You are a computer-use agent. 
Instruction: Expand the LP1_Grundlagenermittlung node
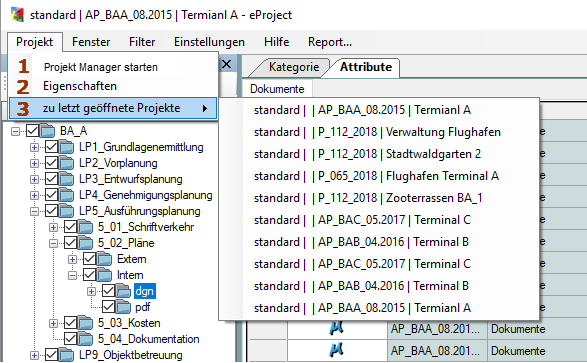[34, 147]
